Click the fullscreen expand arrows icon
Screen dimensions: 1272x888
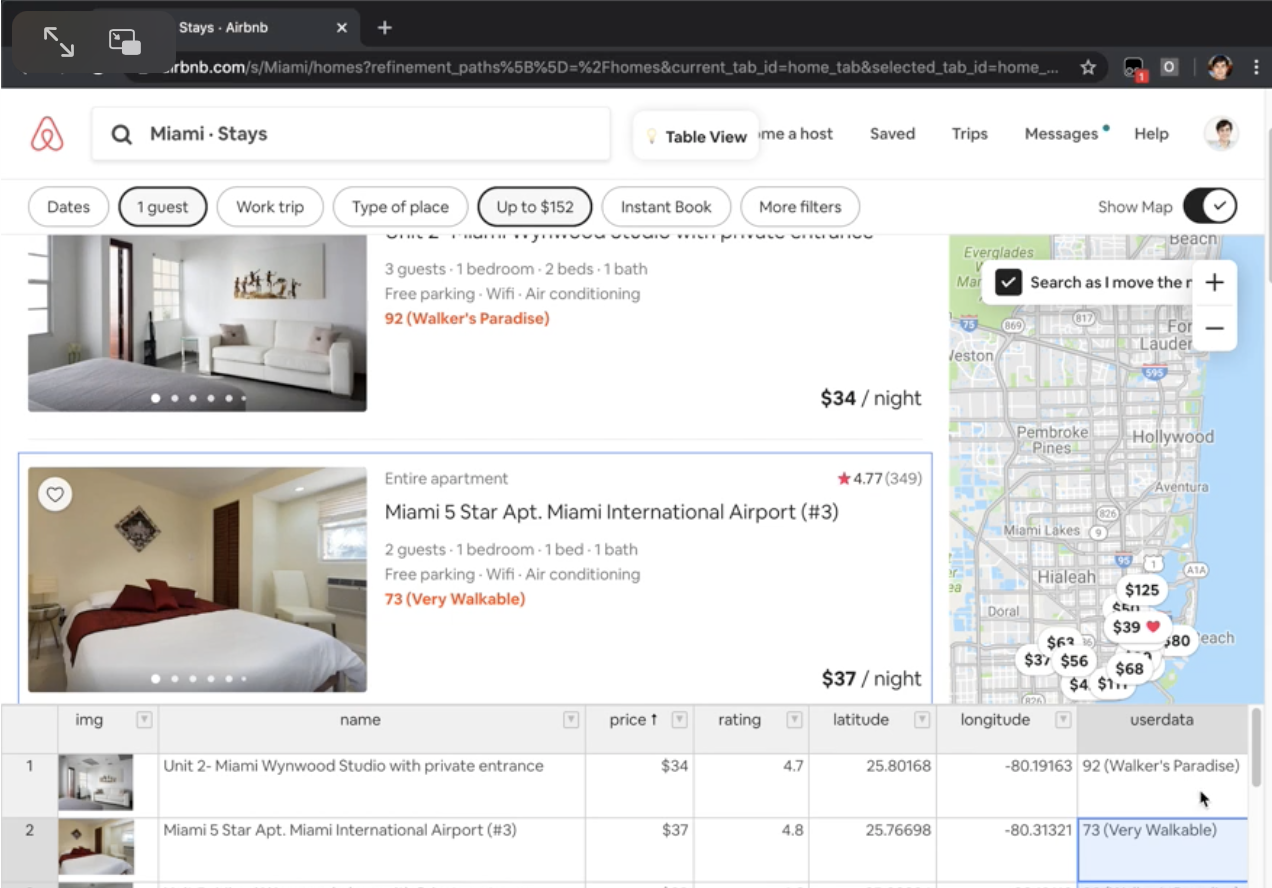59,42
